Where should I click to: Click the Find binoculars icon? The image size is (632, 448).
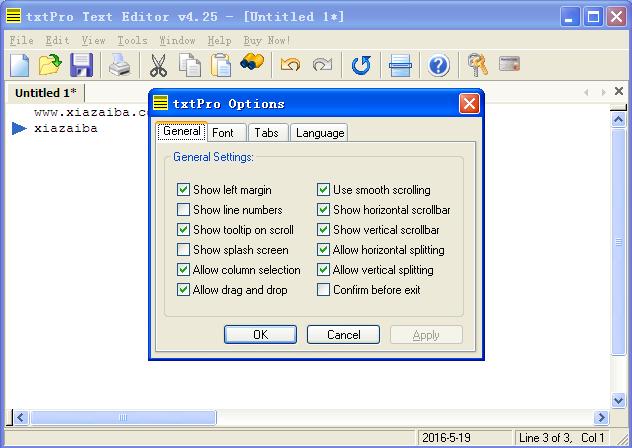(x=252, y=63)
